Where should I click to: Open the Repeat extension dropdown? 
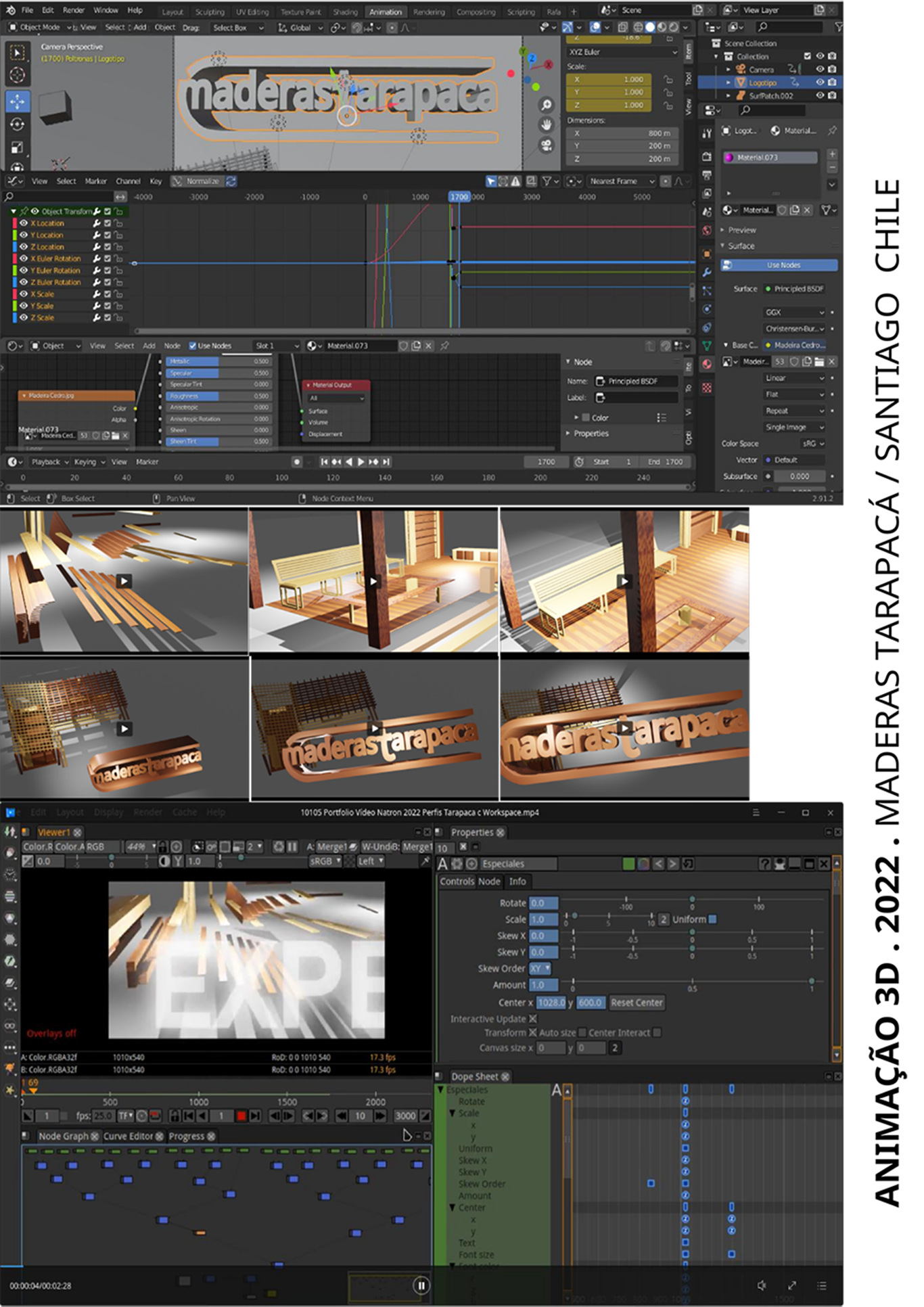794,411
